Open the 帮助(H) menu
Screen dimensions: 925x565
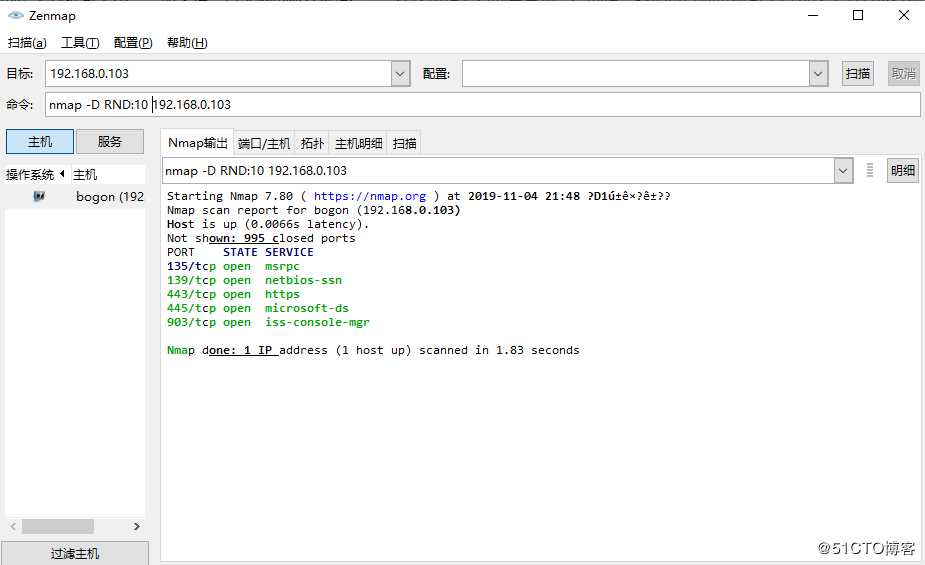(187, 42)
